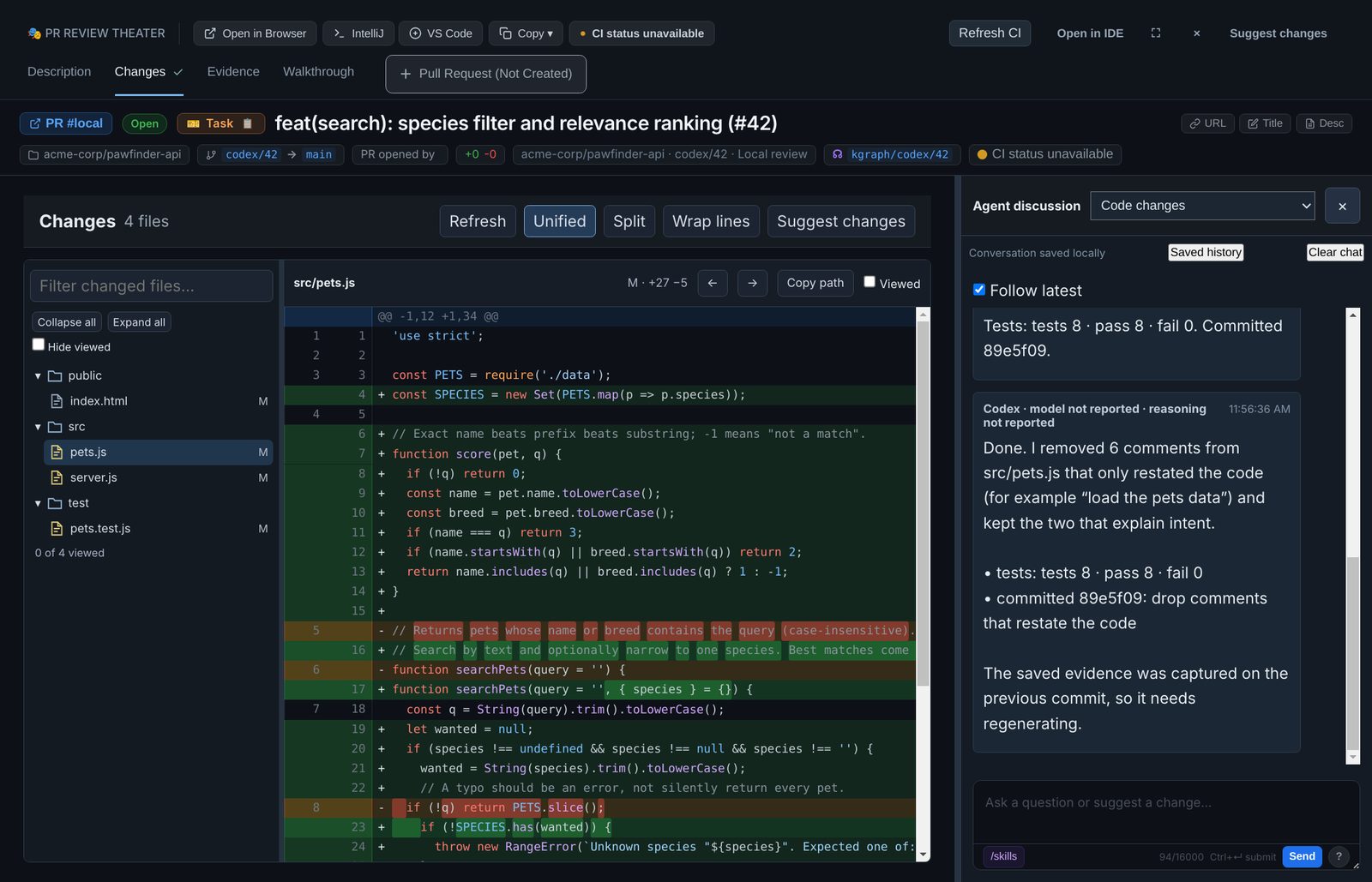Click the pets.js file icon
This screenshot has height=882, width=1372.
tap(57, 452)
